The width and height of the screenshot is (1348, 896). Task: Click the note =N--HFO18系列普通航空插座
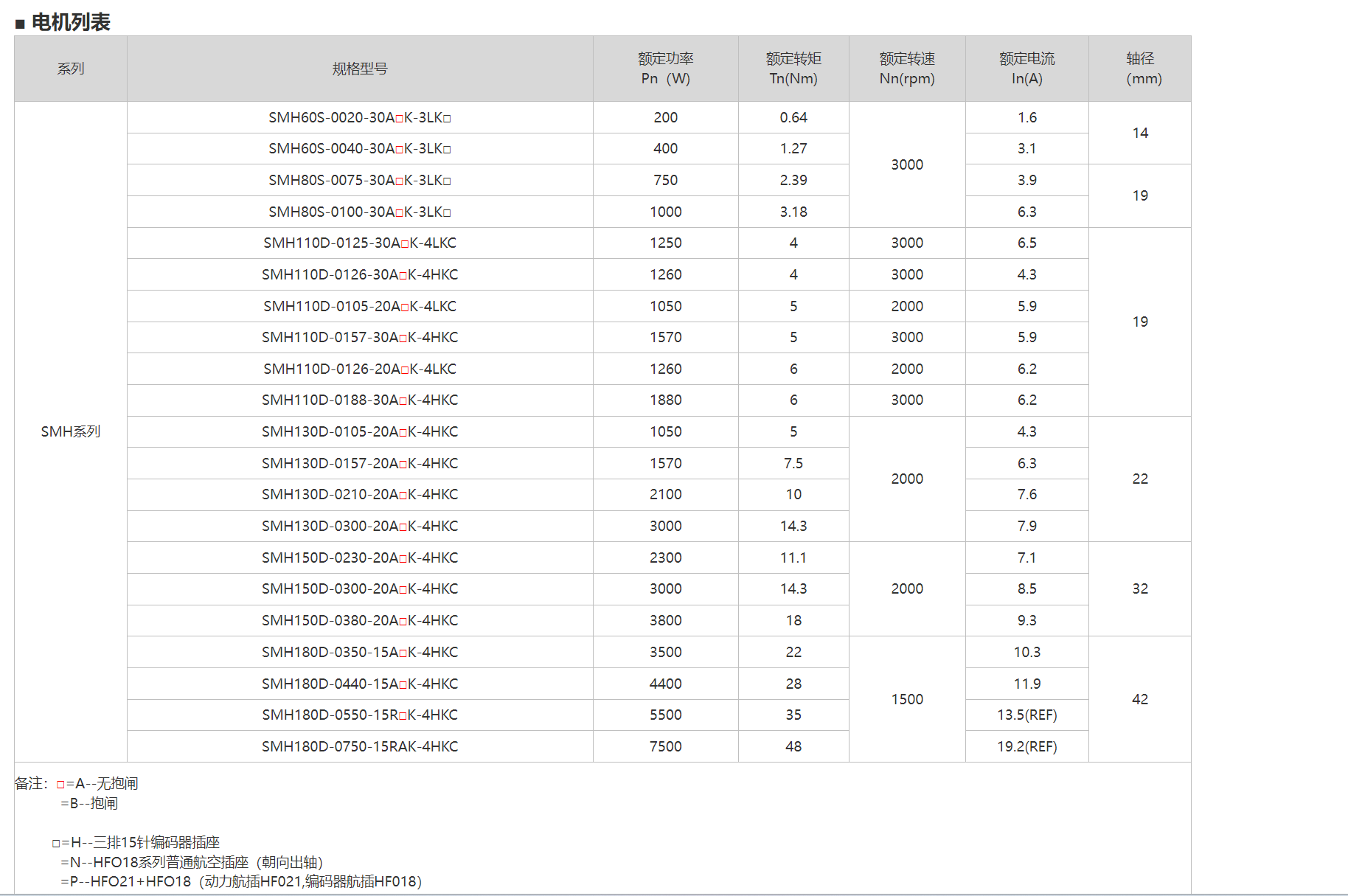[x=192, y=862]
